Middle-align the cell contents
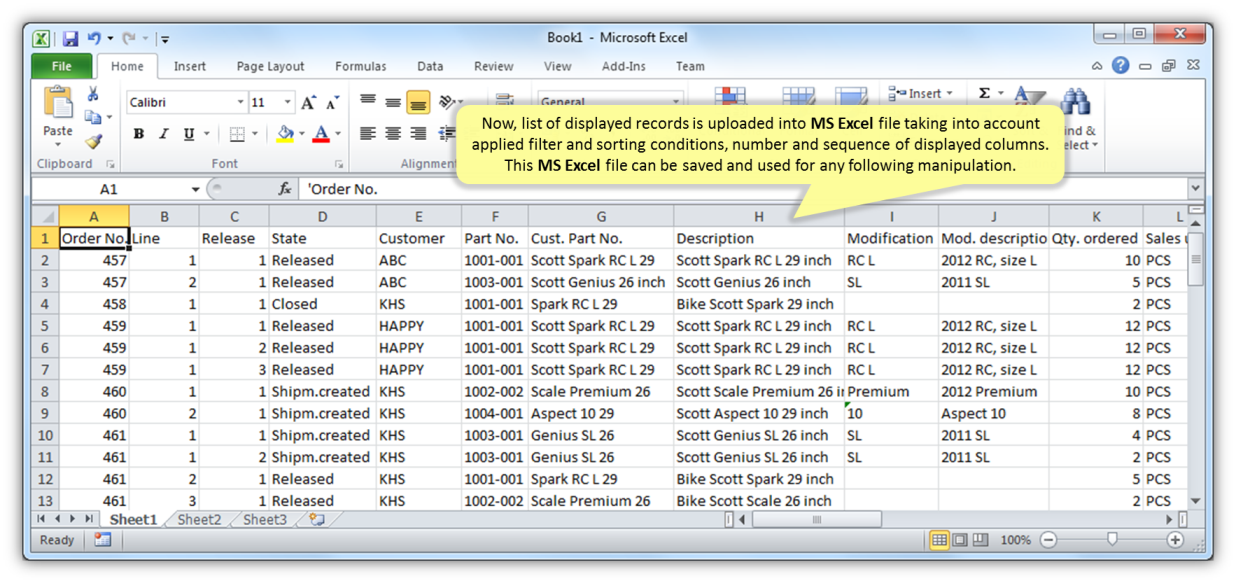1236x583 pixels. click(393, 101)
